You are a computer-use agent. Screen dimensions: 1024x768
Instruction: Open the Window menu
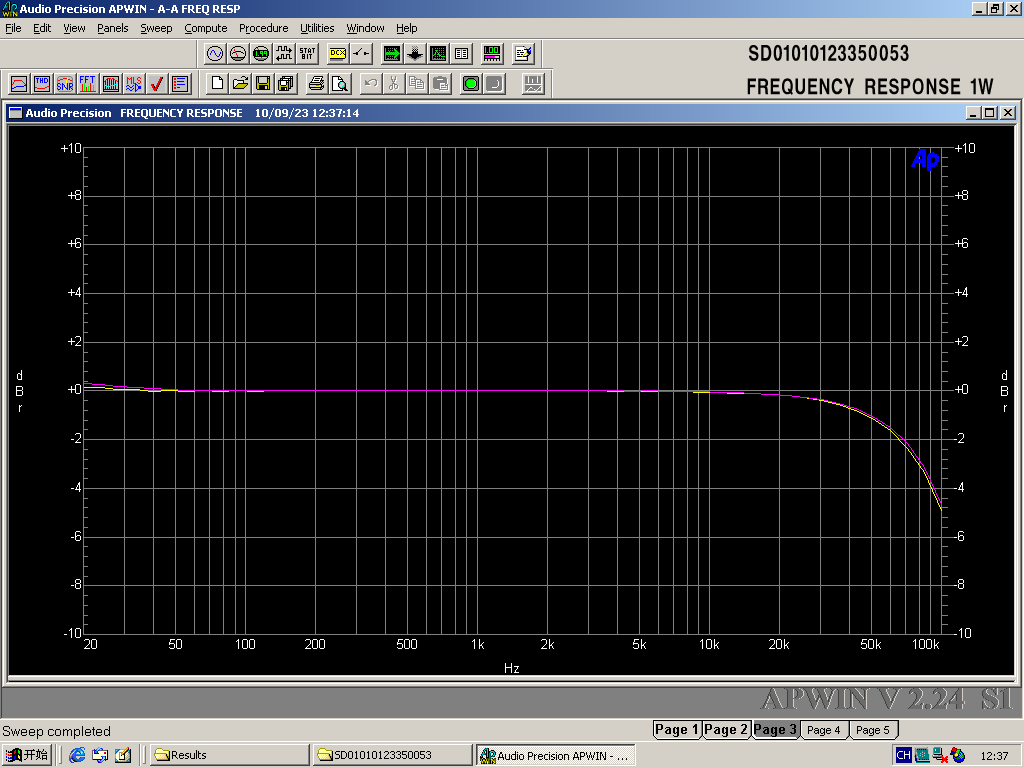[365, 28]
